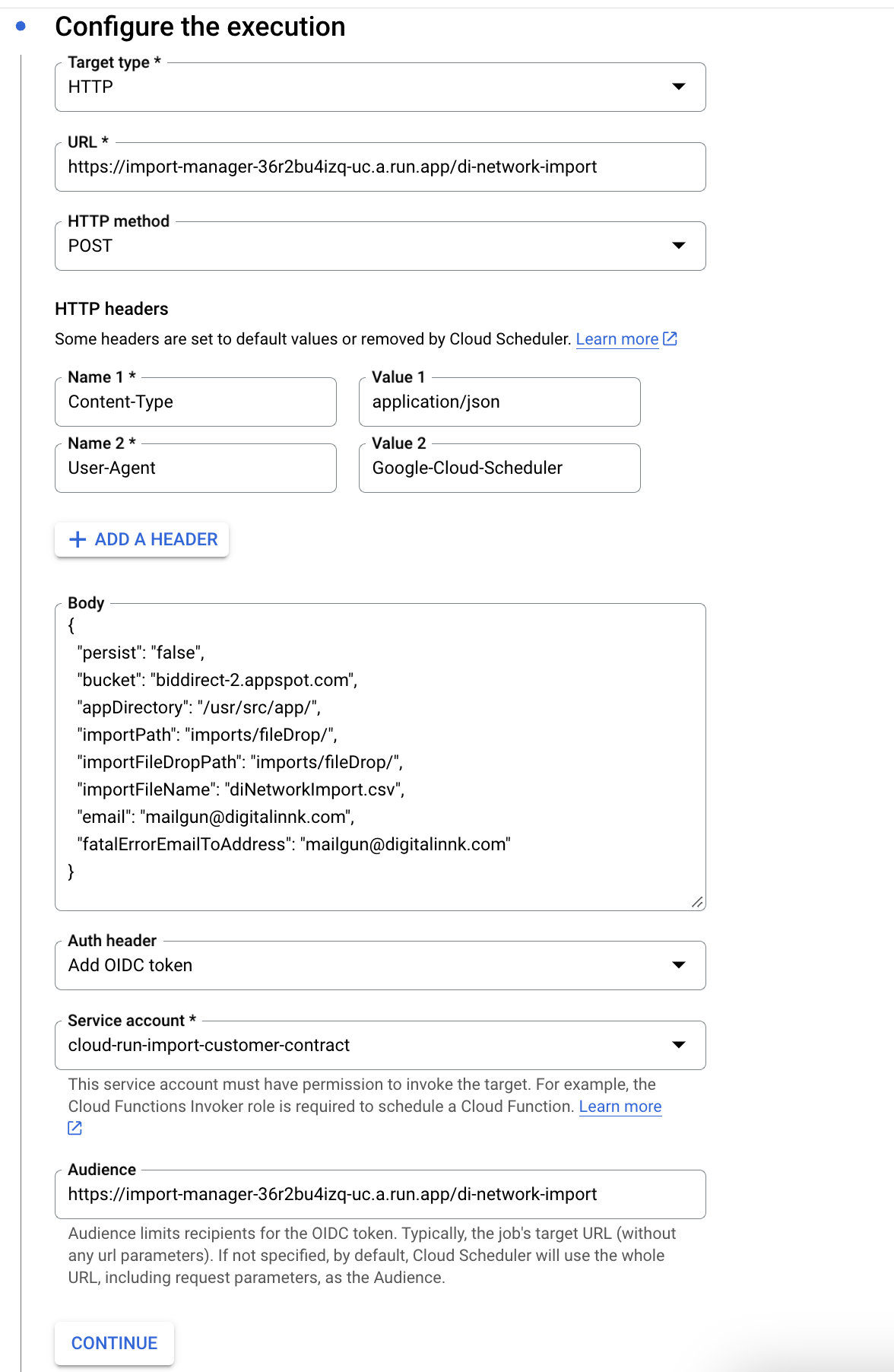Open the Target type dropdown

point(380,87)
